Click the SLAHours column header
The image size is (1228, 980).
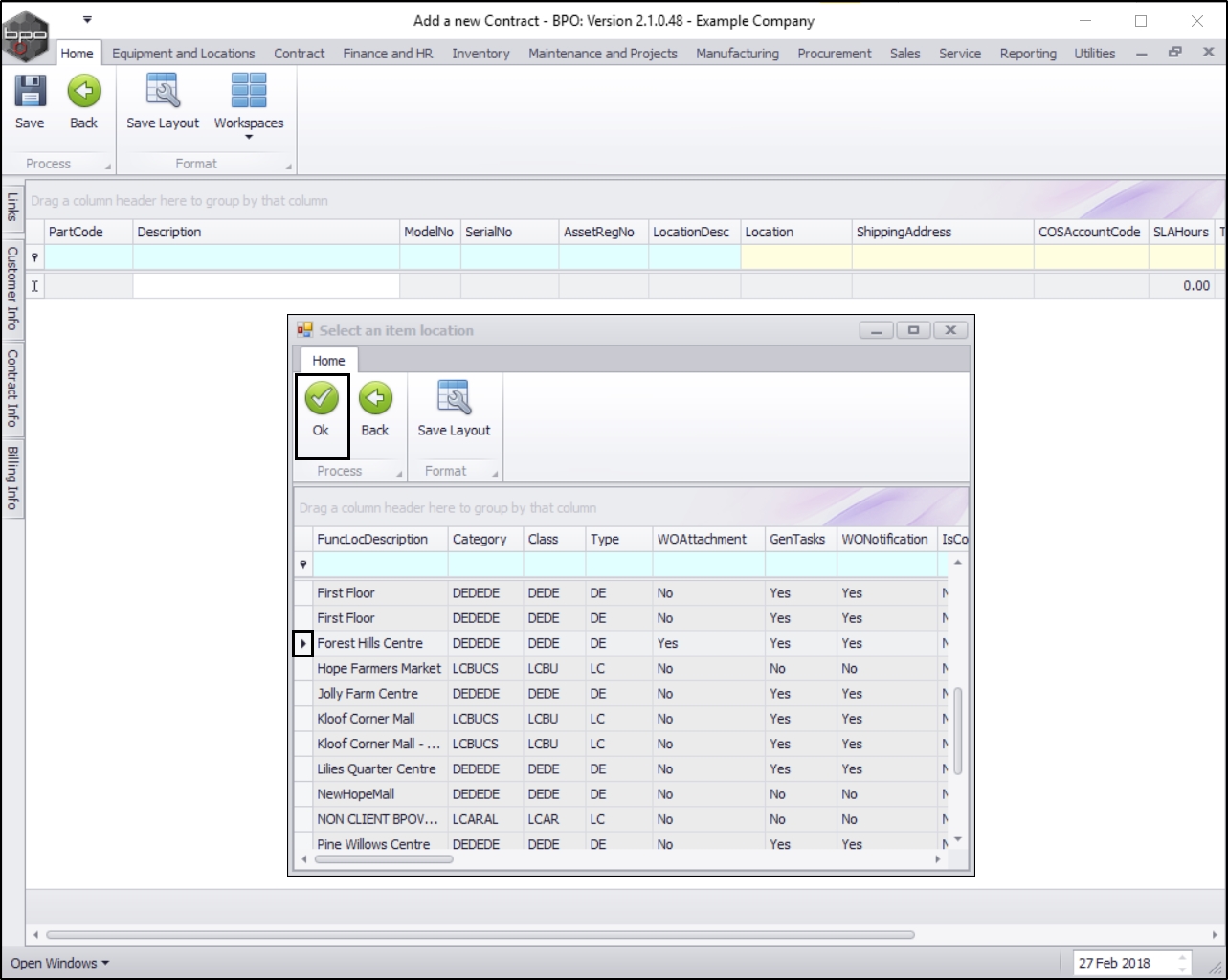coord(1181,232)
